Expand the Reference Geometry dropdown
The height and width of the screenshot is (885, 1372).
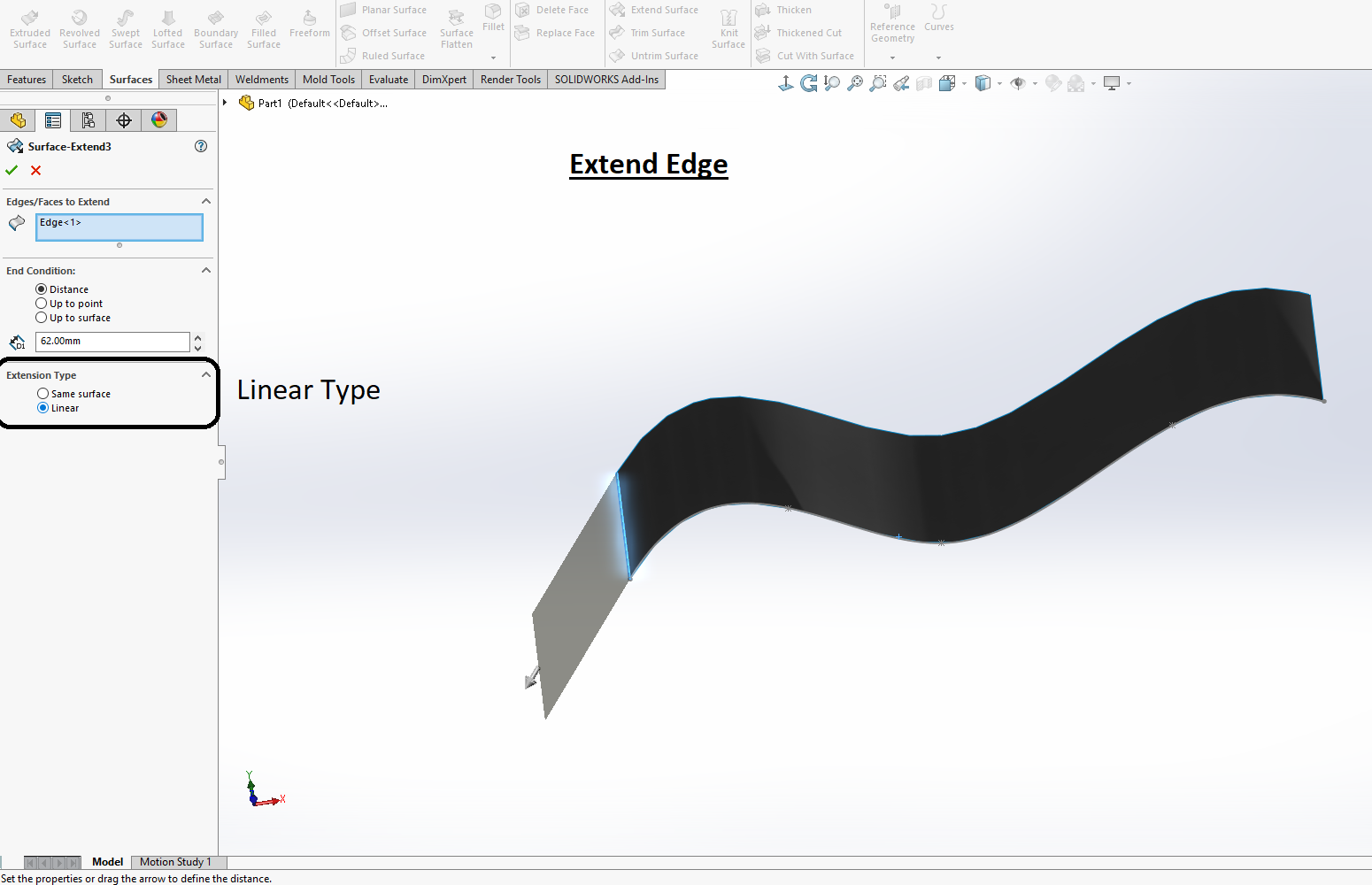click(x=891, y=58)
